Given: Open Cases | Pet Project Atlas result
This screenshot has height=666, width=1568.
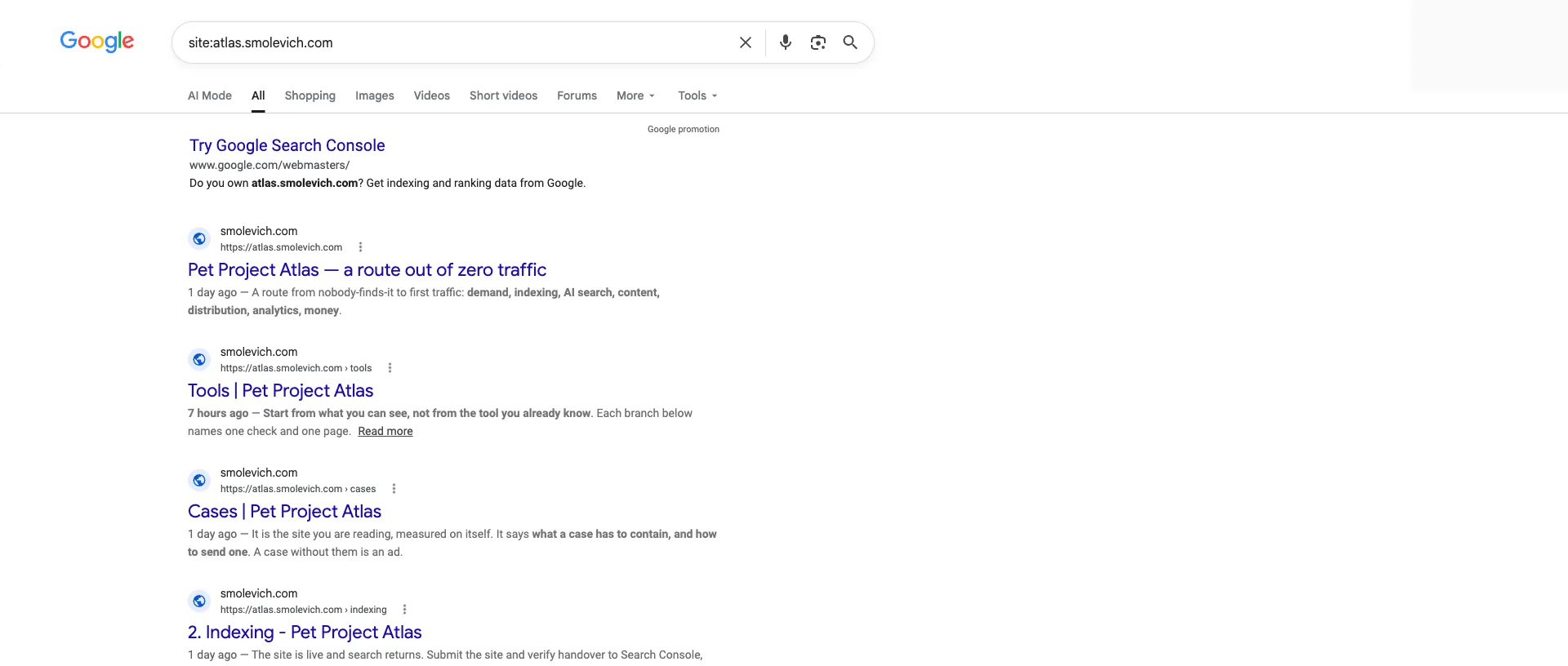Looking at the screenshot, I should coord(284,512).
